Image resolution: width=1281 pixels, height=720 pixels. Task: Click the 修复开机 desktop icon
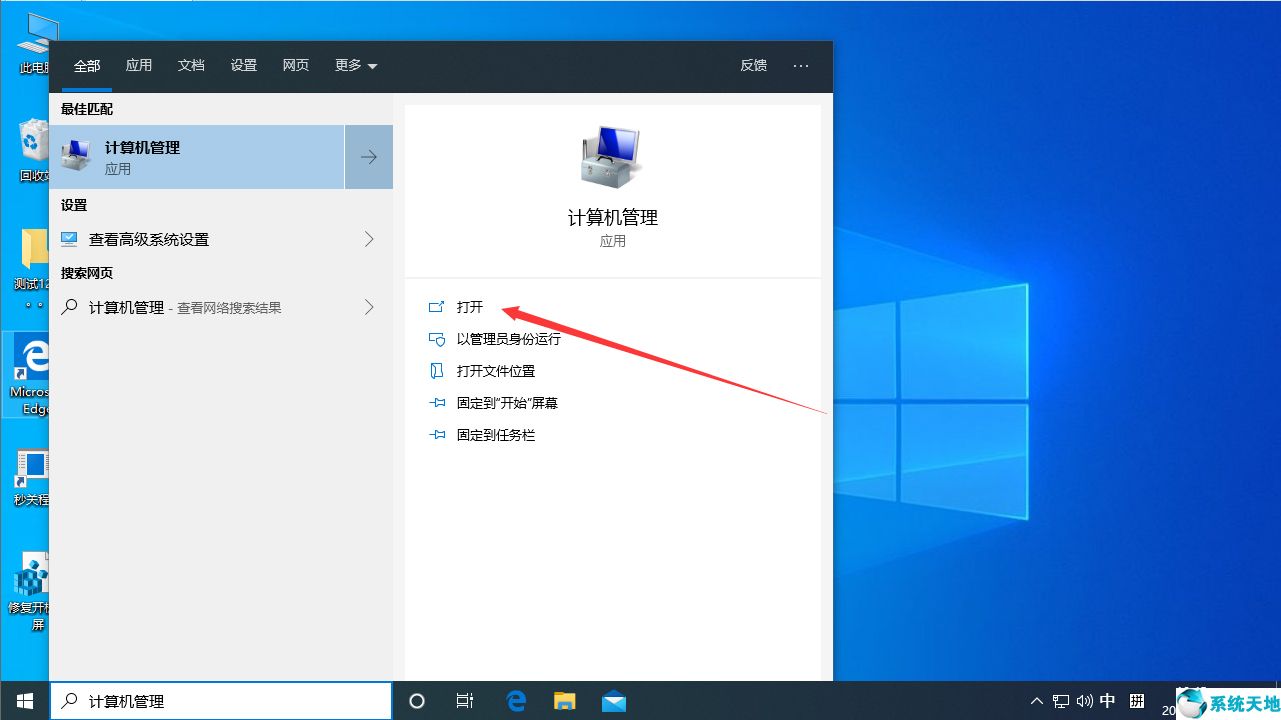(30, 592)
